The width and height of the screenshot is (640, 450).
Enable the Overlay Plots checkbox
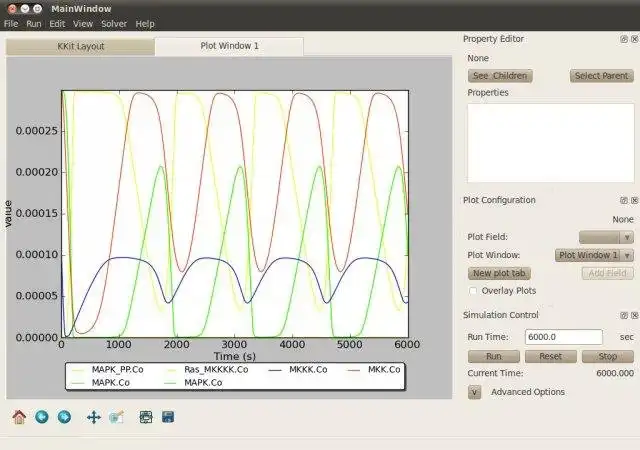click(x=473, y=291)
